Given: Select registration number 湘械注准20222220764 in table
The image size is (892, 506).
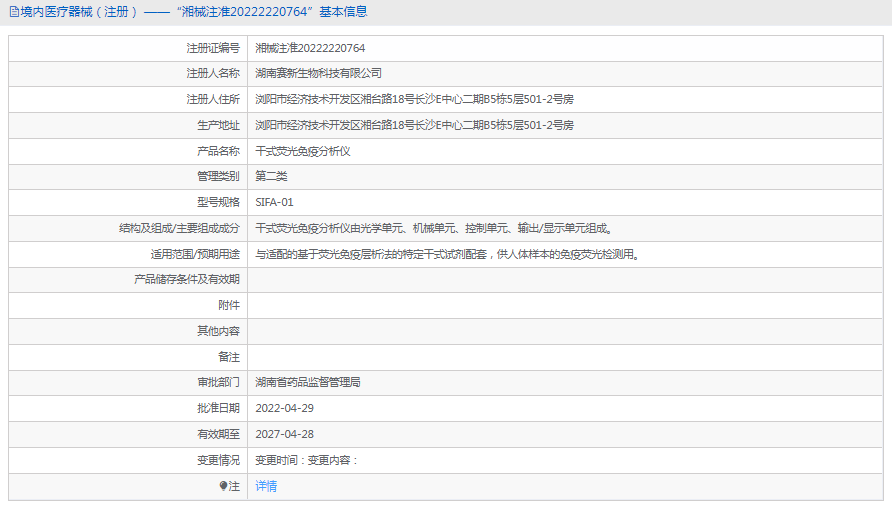Looking at the screenshot, I should coord(310,48).
